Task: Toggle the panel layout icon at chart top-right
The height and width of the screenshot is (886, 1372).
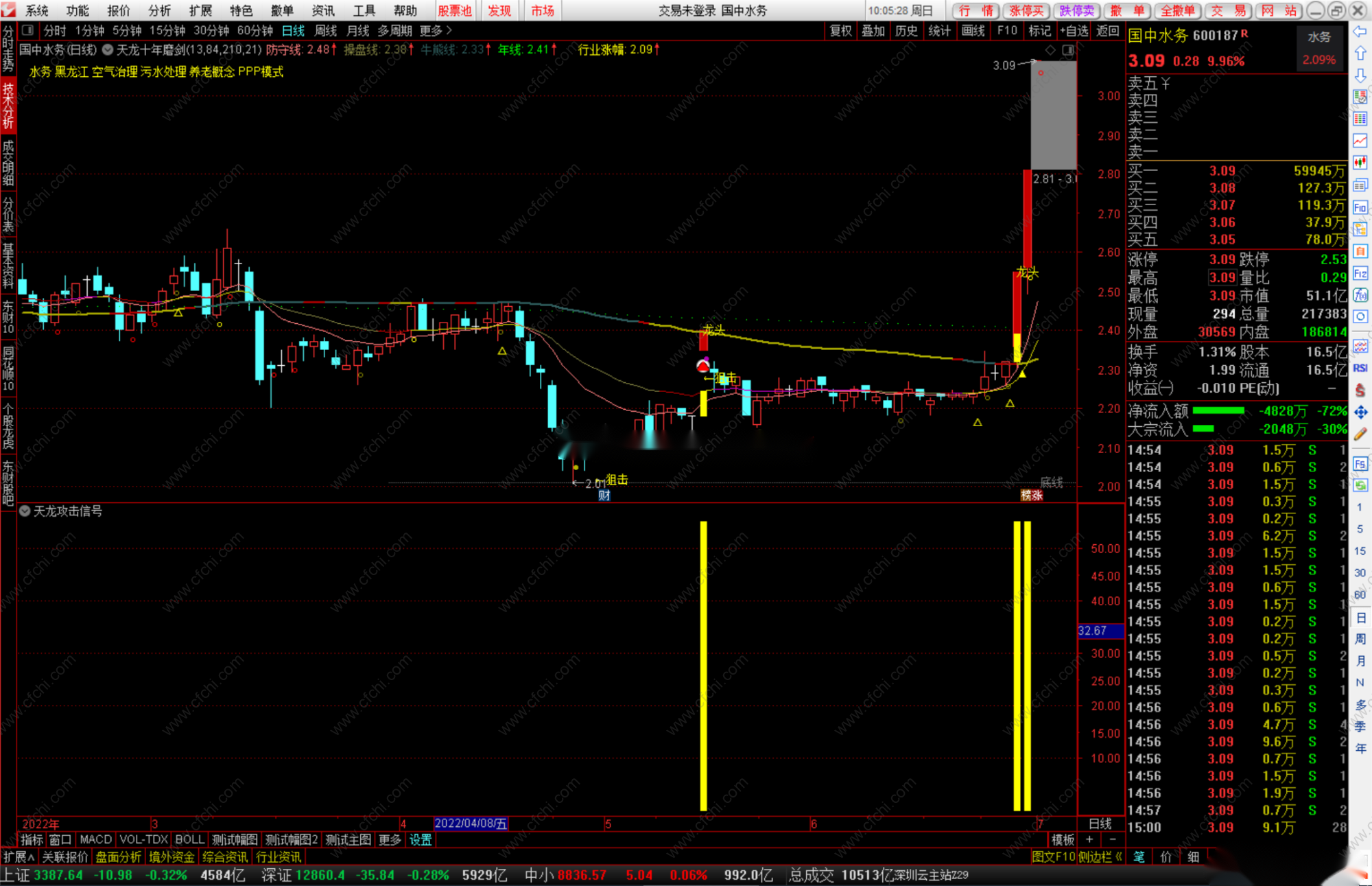Action: [x=1068, y=50]
